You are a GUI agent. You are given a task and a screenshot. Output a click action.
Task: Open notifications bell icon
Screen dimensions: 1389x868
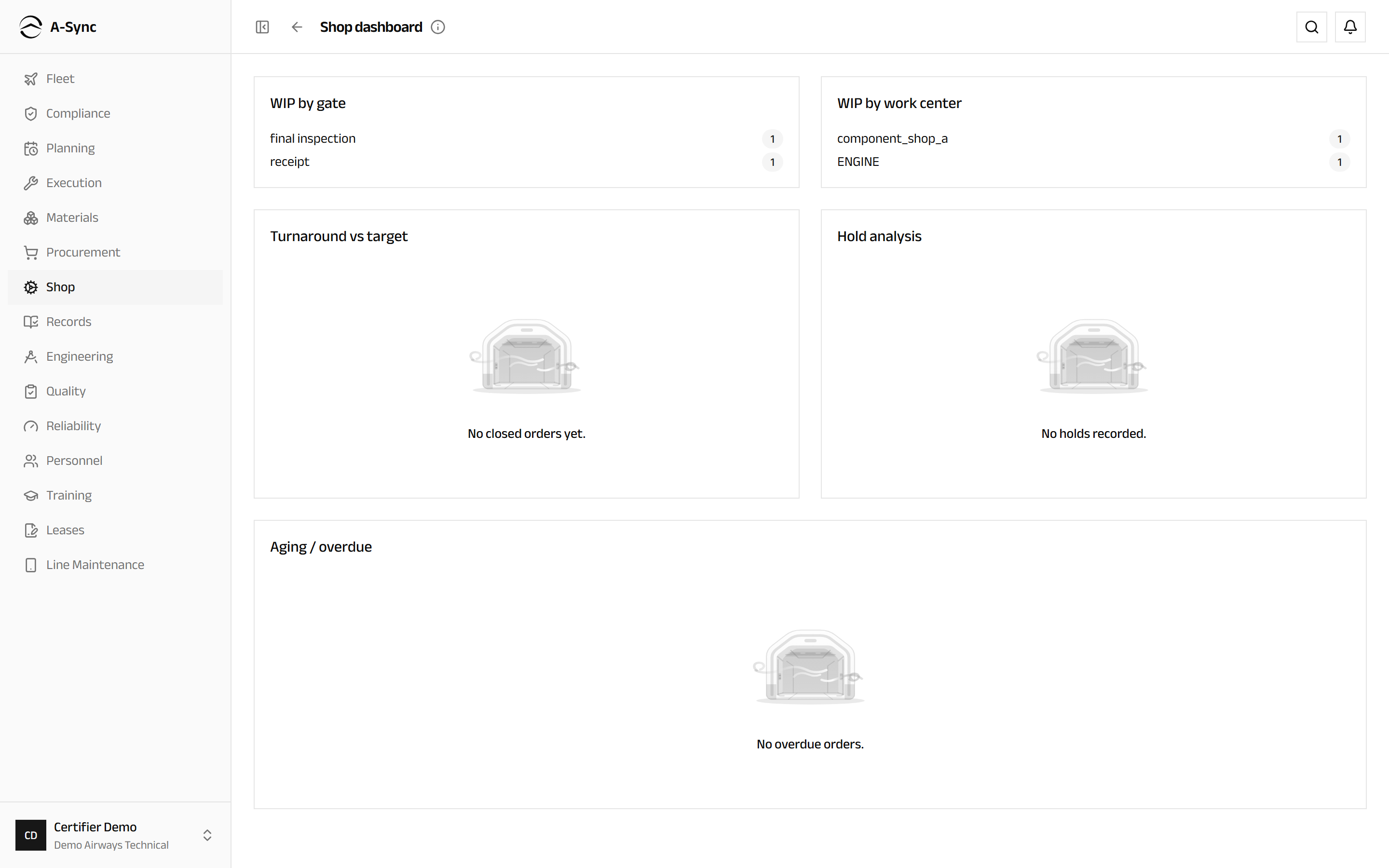click(x=1350, y=27)
